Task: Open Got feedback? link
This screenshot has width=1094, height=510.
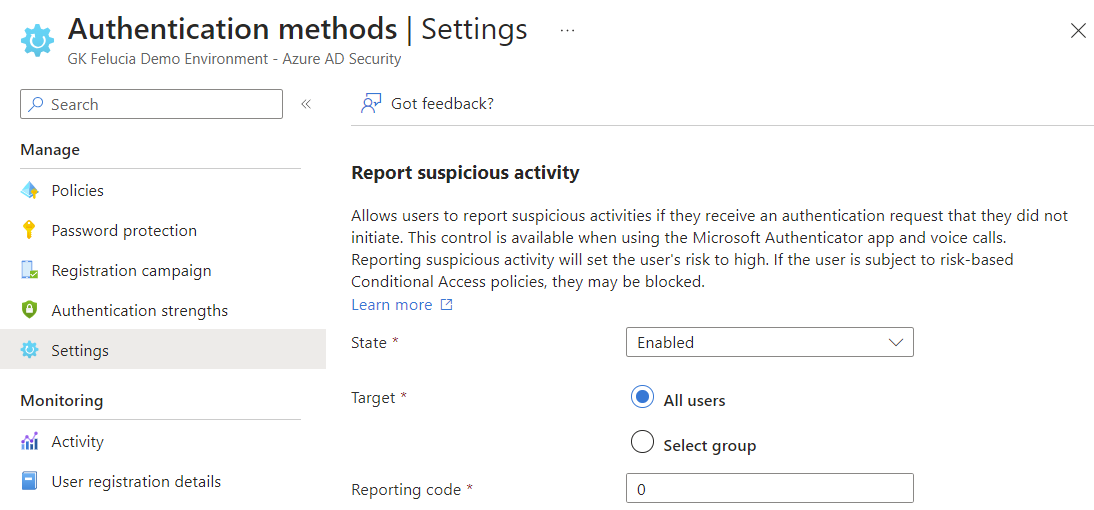Action: click(442, 104)
